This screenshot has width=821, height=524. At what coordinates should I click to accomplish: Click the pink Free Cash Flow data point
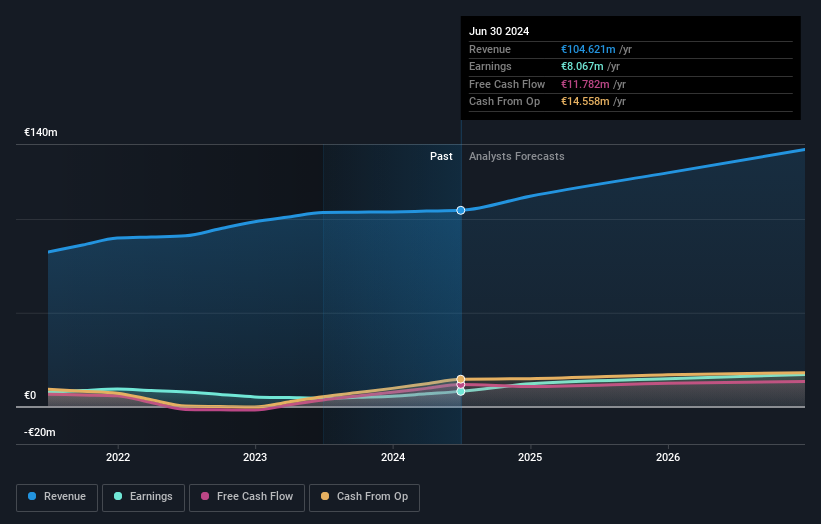(460, 385)
